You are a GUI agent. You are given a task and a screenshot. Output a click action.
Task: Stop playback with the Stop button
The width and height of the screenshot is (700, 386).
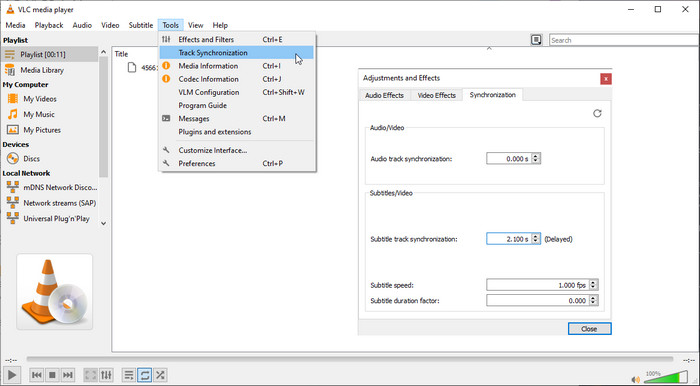point(52,375)
